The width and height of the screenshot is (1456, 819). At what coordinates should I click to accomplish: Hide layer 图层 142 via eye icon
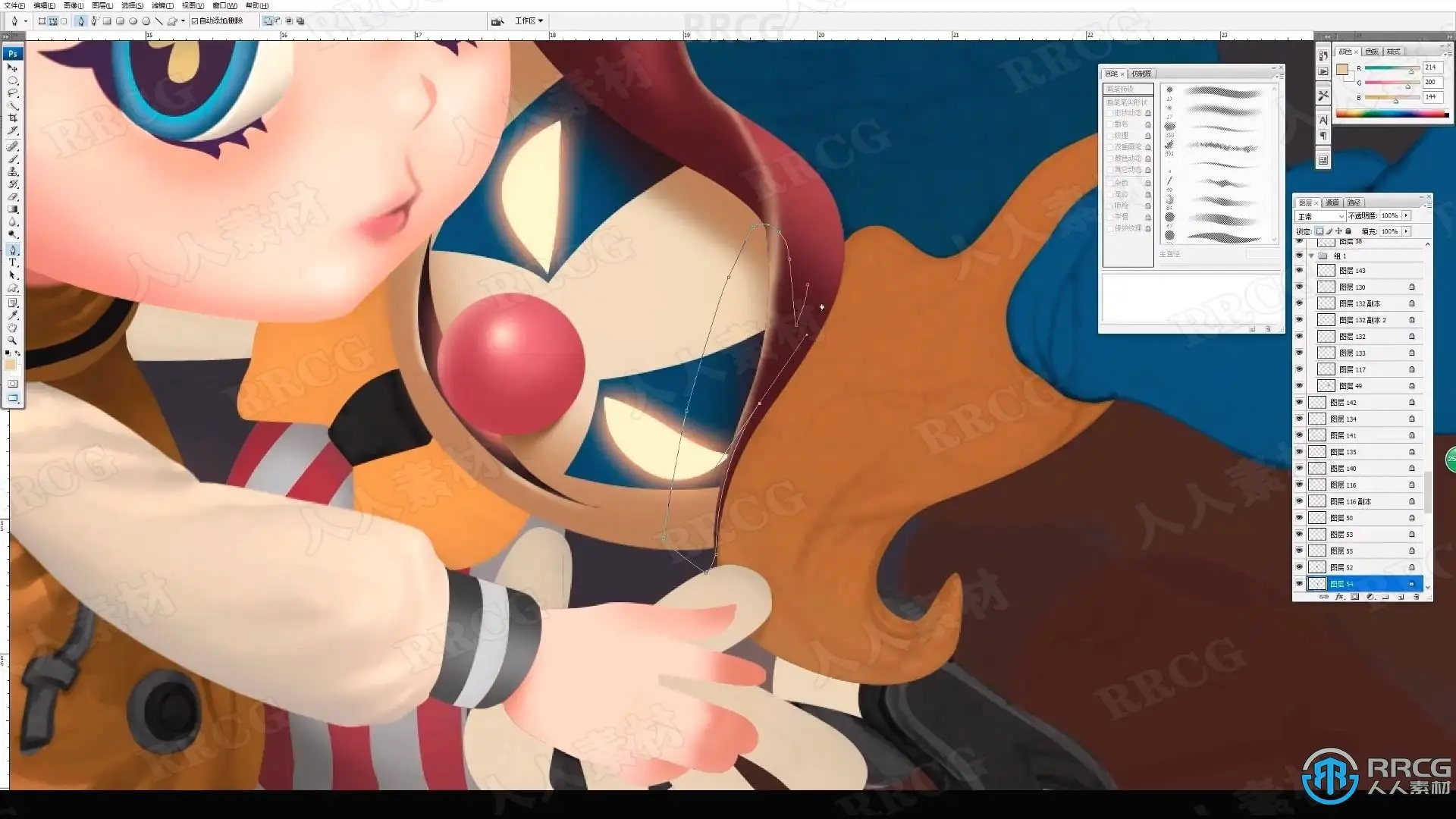tap(1299, 403)
